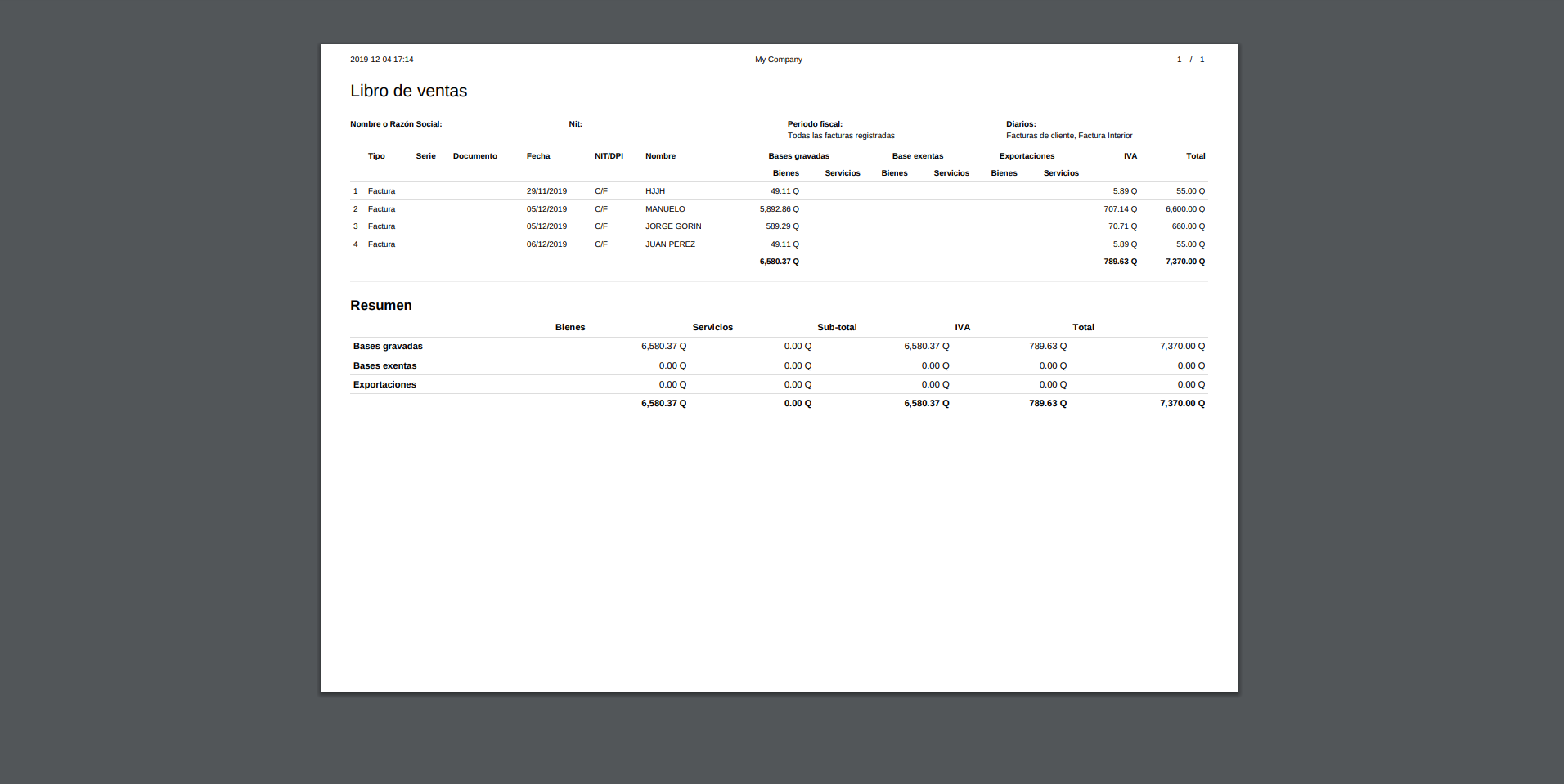Click the total 660.00 Q
The image size is (1564, 784).
click(x=1189, y=226)
